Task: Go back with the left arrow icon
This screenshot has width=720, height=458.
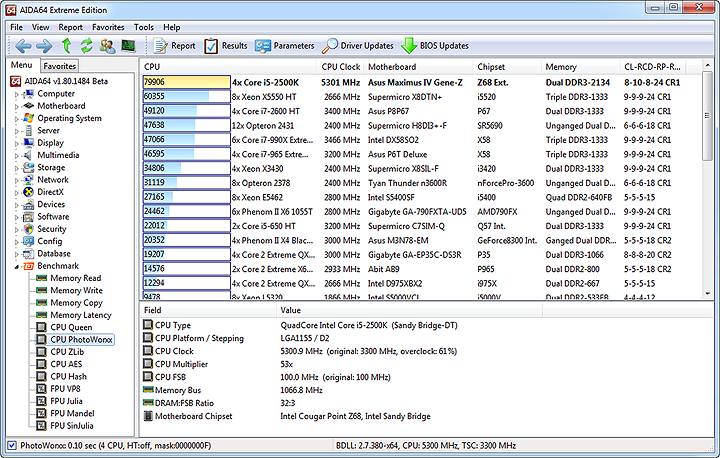Action: tap(23, 46)
